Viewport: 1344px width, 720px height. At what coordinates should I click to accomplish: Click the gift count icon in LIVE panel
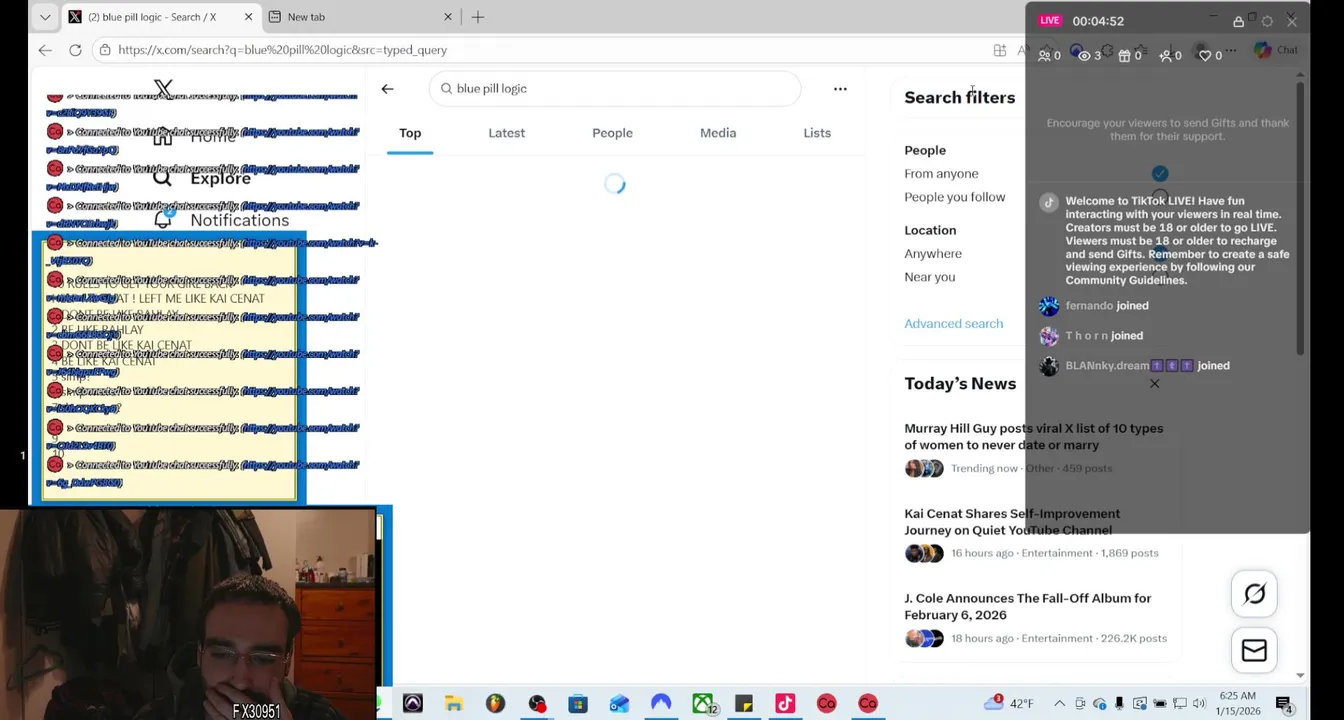1124,56
